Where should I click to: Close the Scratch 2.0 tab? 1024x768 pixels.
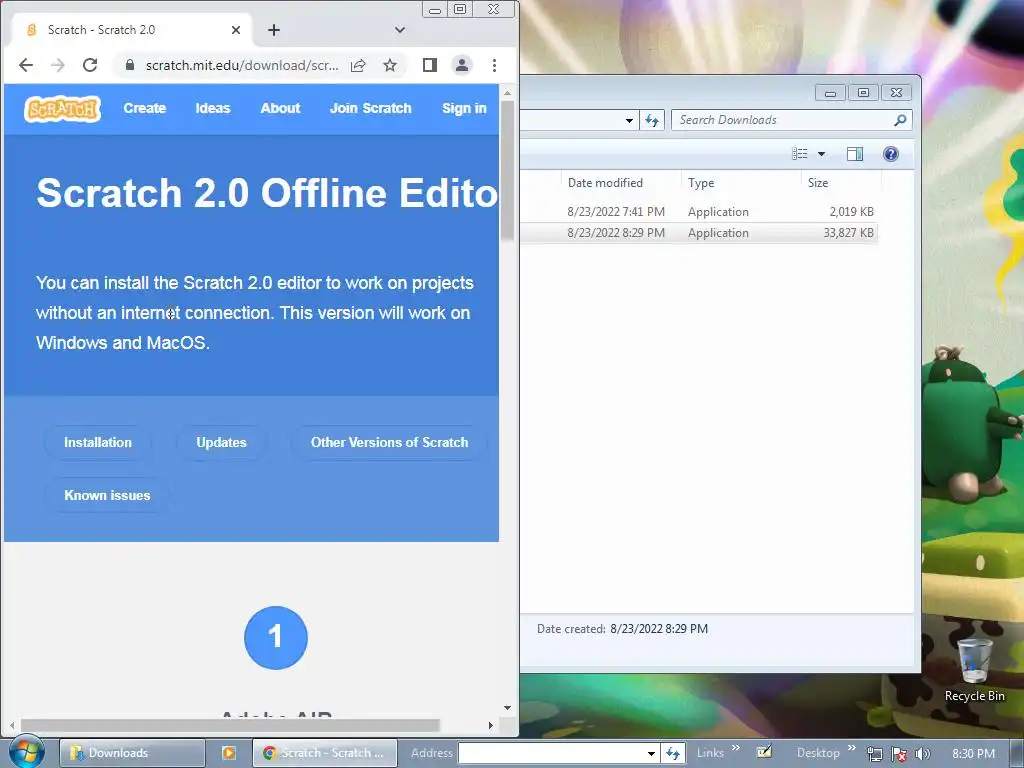[x=236, y=30]
